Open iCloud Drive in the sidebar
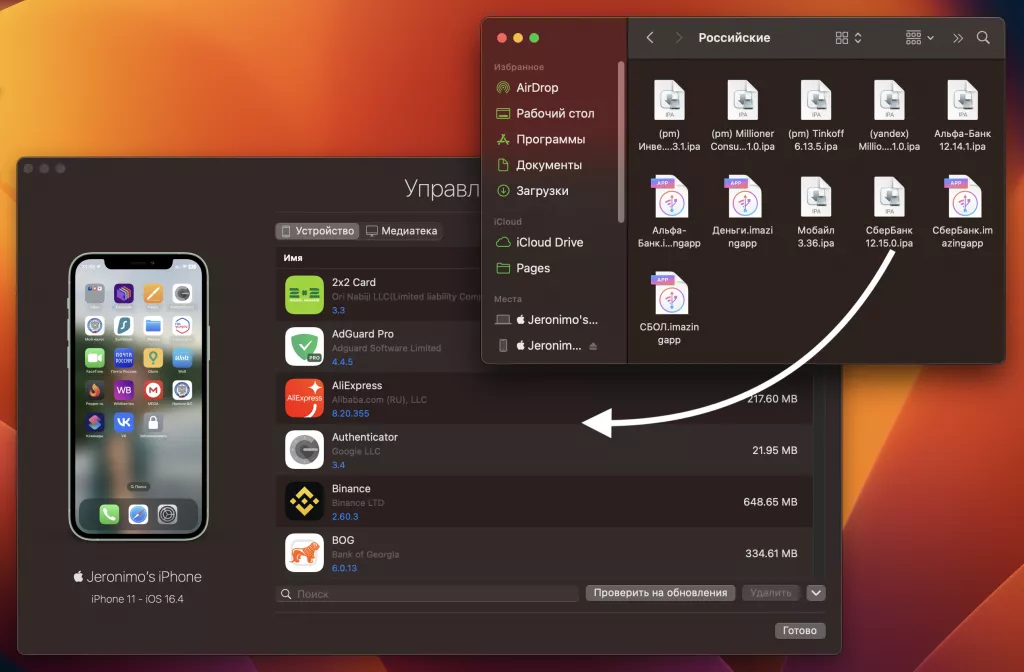 pyautogui.click(x=549, y=242)
